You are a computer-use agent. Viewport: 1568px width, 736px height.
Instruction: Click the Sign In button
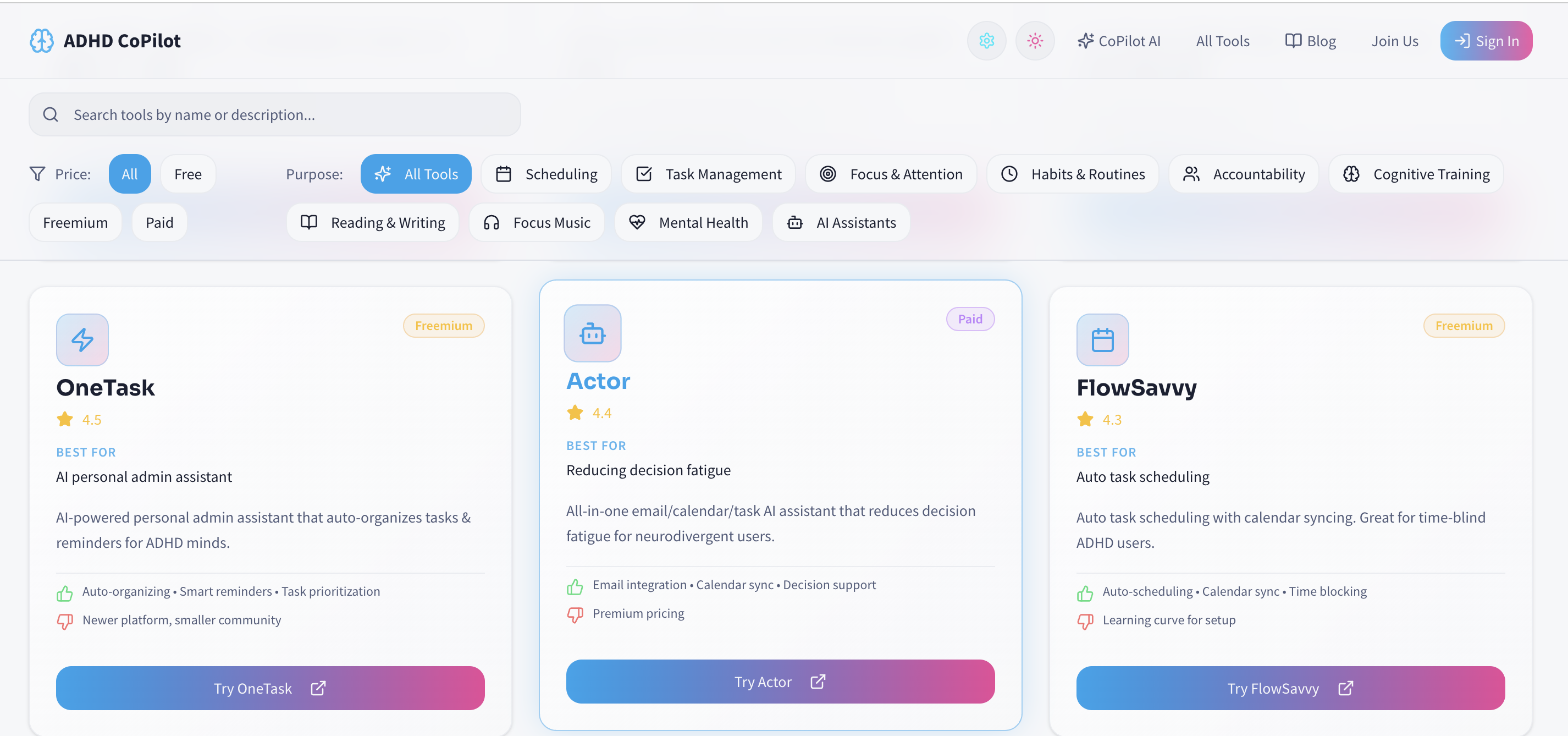click(x=1486, y=41)
